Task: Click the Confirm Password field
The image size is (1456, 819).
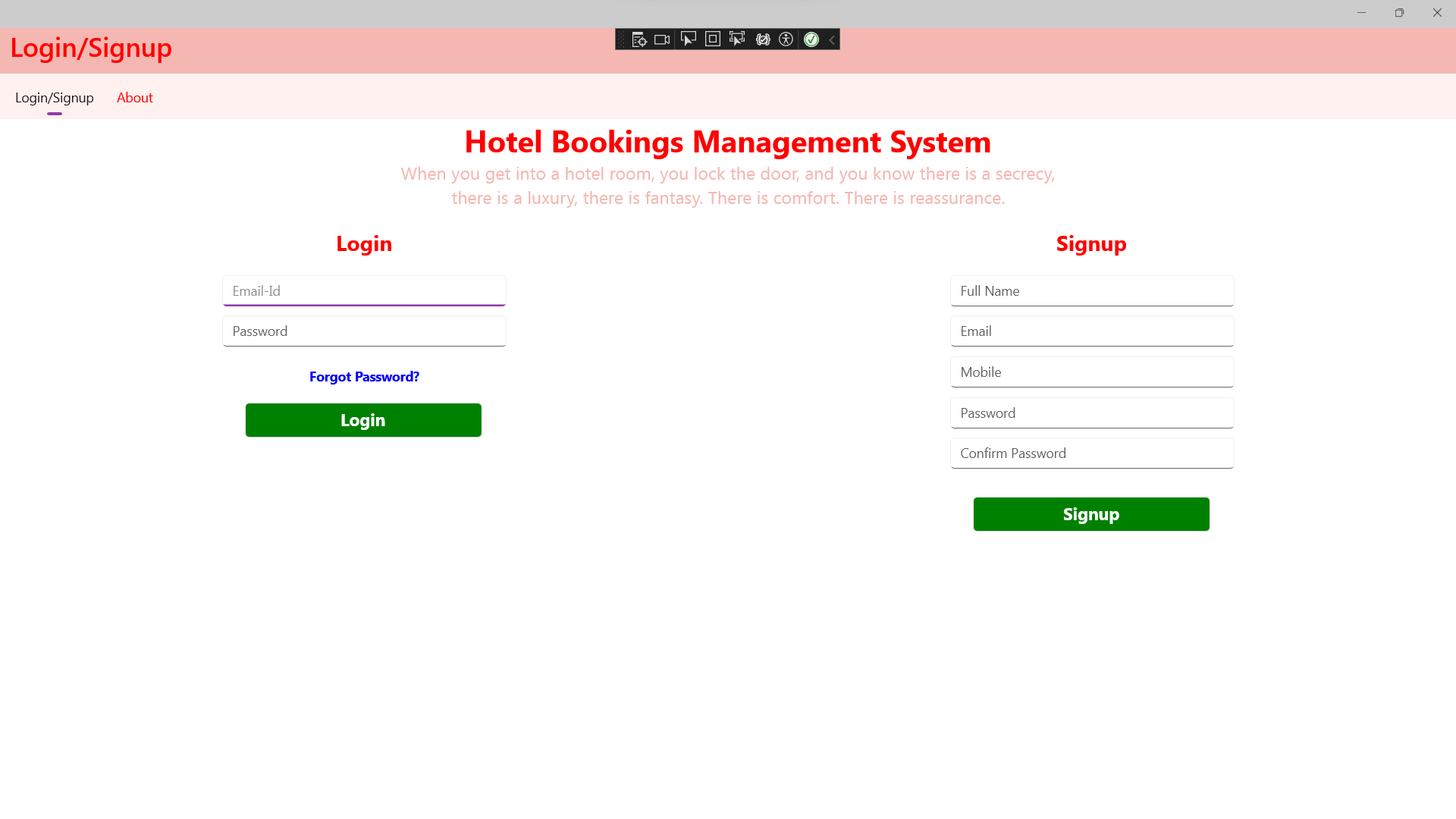Action: click(x=1091, y=453)
